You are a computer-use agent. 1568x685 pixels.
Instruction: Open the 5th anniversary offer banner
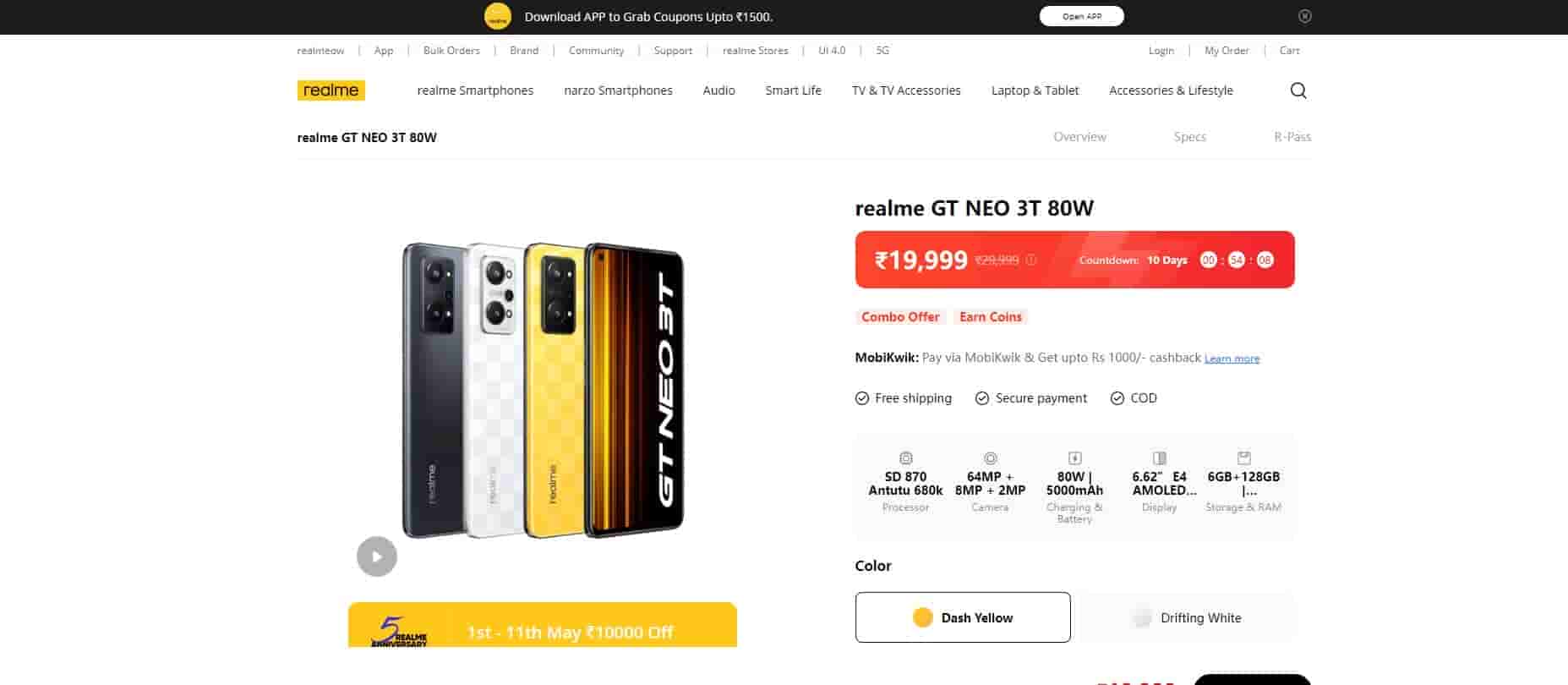(542, 626)
